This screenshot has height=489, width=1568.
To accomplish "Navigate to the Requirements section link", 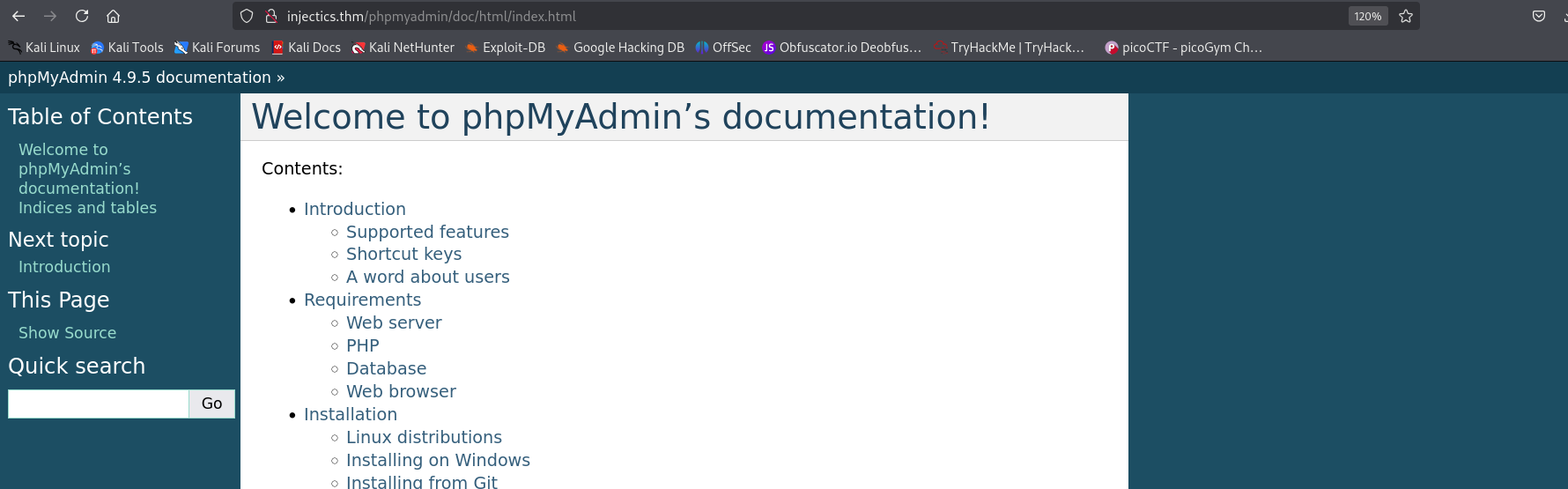I will click(362, 300).
